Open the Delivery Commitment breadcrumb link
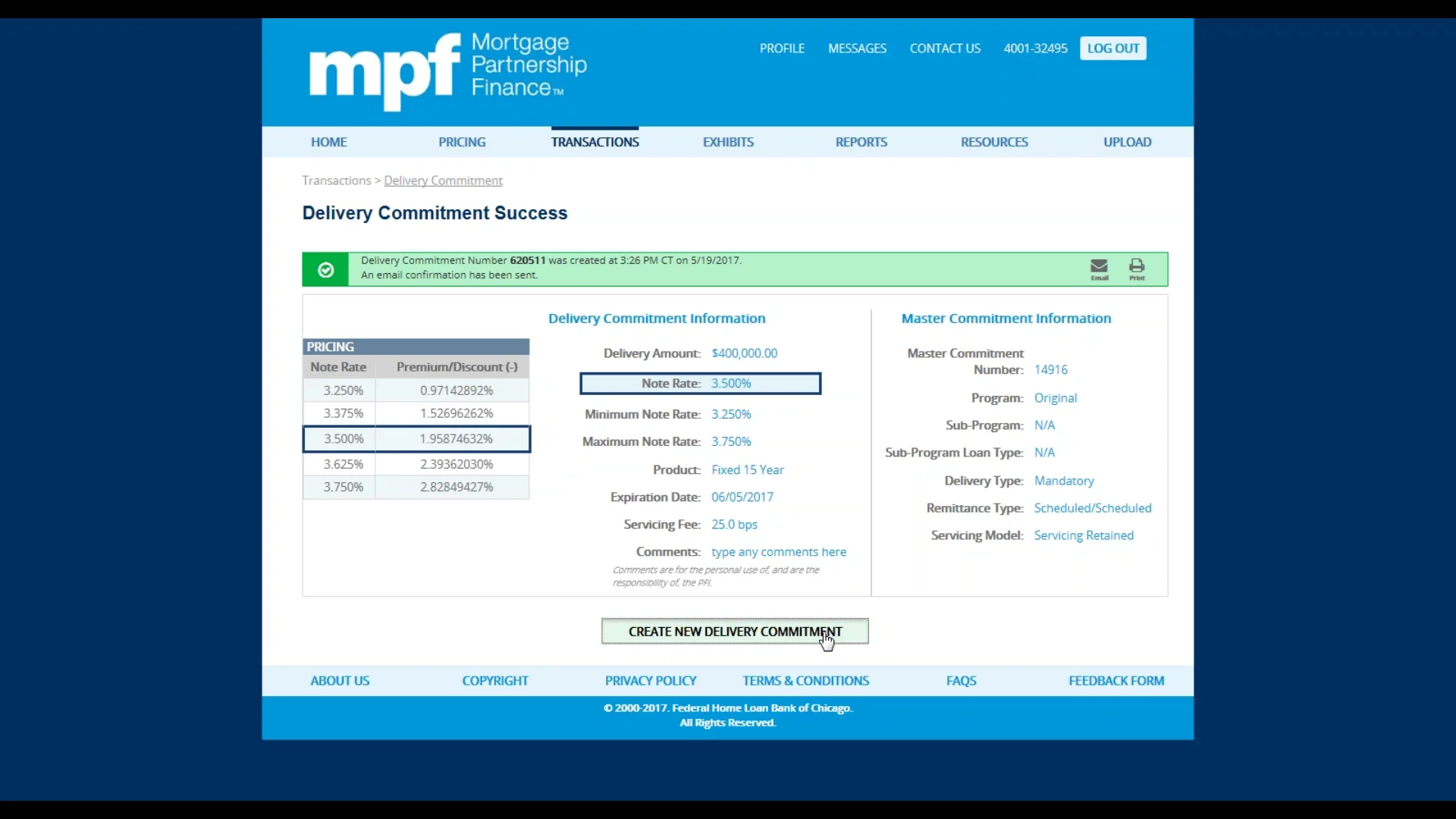 [443, 180]
